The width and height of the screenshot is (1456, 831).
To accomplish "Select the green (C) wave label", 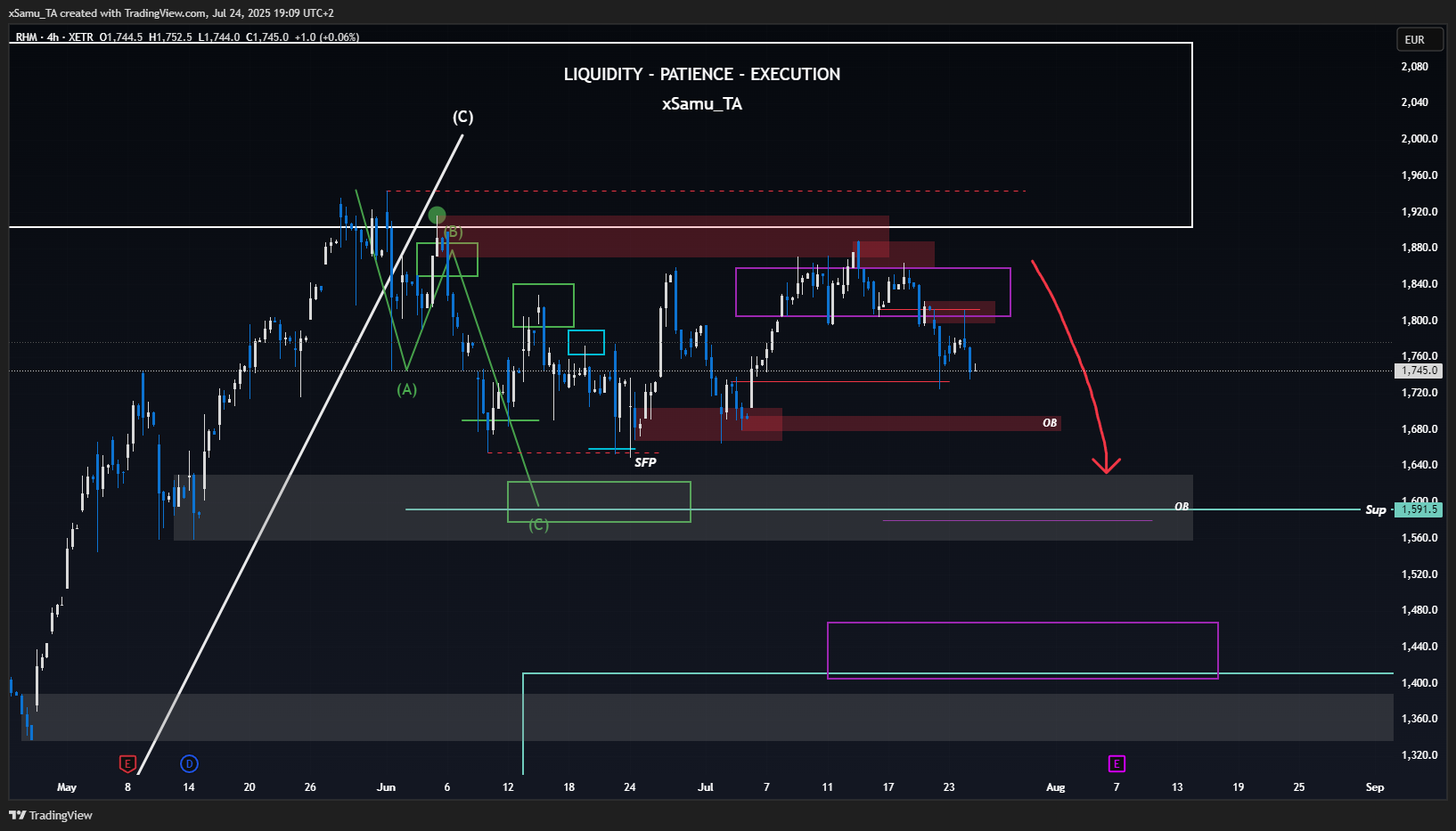I will 538,525.
